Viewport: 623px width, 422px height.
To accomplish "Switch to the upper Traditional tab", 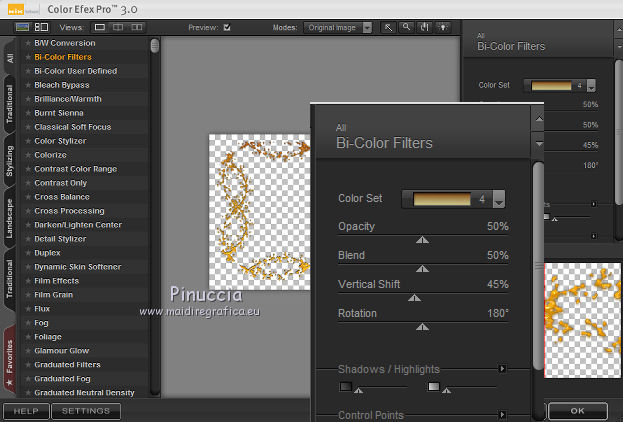I will pos(10,104).
